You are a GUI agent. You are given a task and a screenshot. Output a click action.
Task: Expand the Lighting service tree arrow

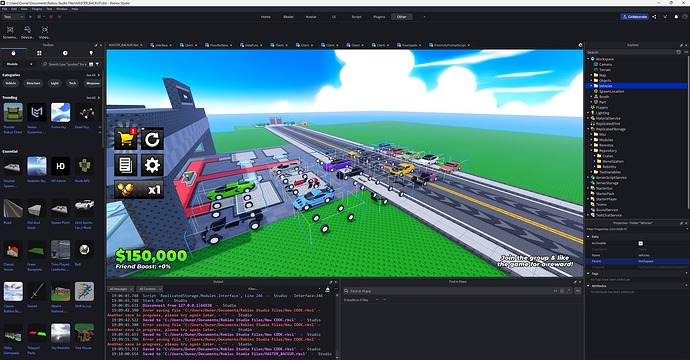pos(588,113)
